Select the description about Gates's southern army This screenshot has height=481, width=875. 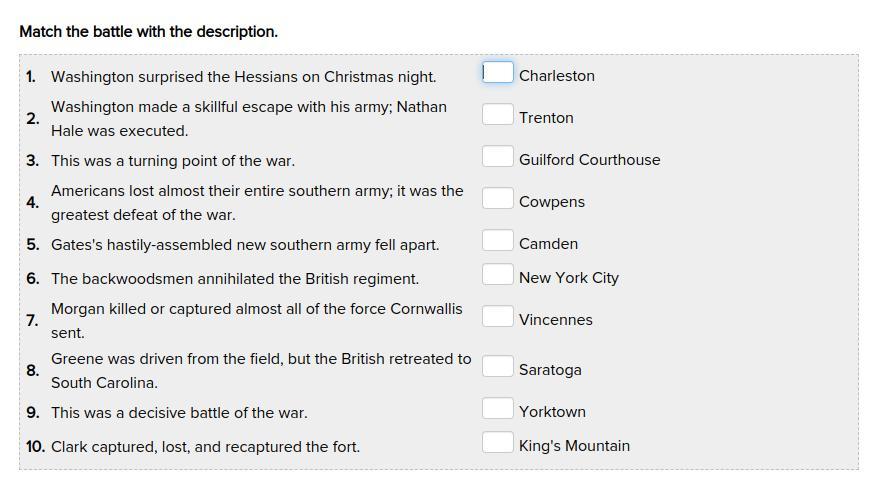[245, 245]
